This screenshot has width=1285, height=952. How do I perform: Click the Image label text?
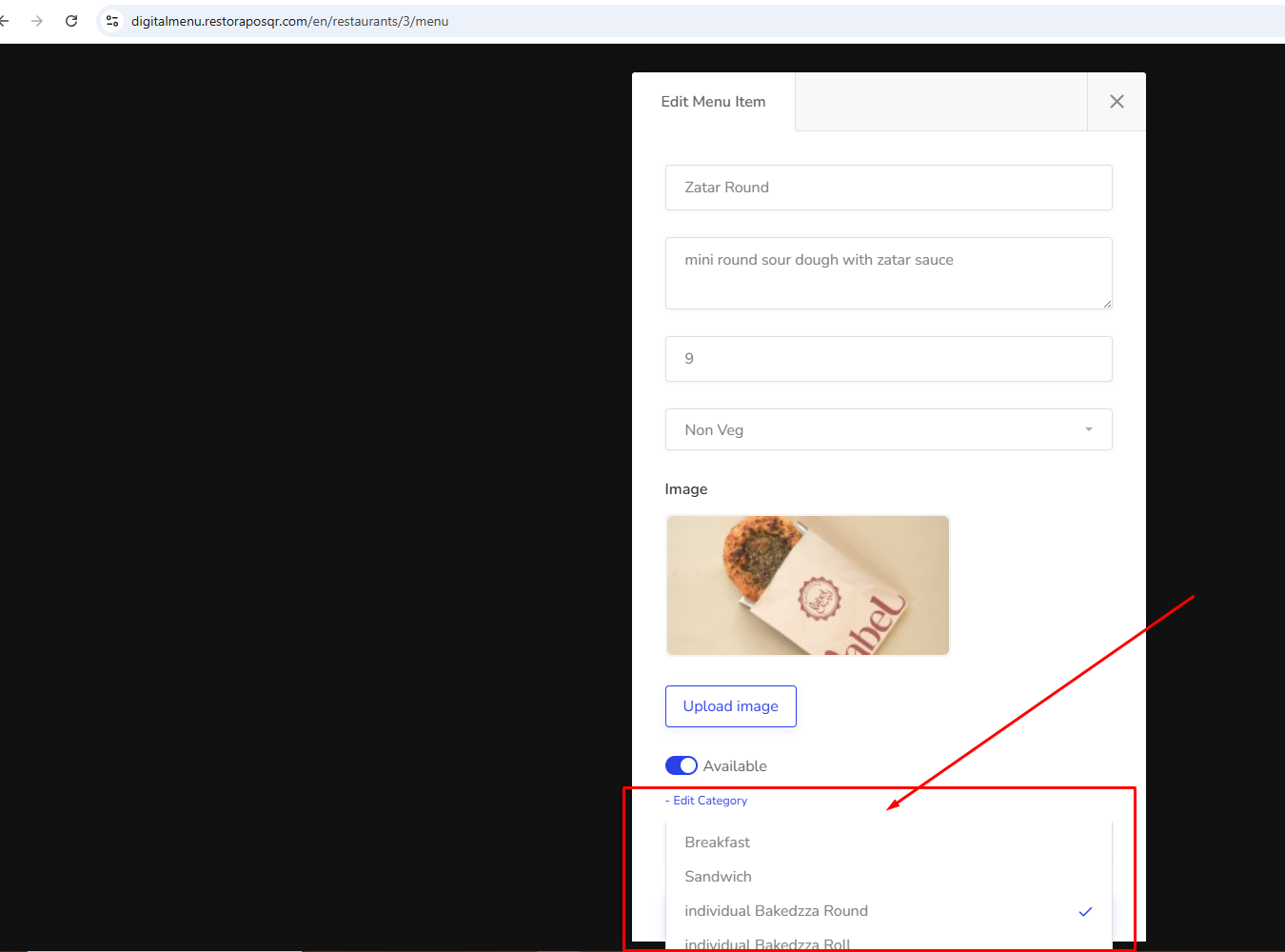pos(686,489)
